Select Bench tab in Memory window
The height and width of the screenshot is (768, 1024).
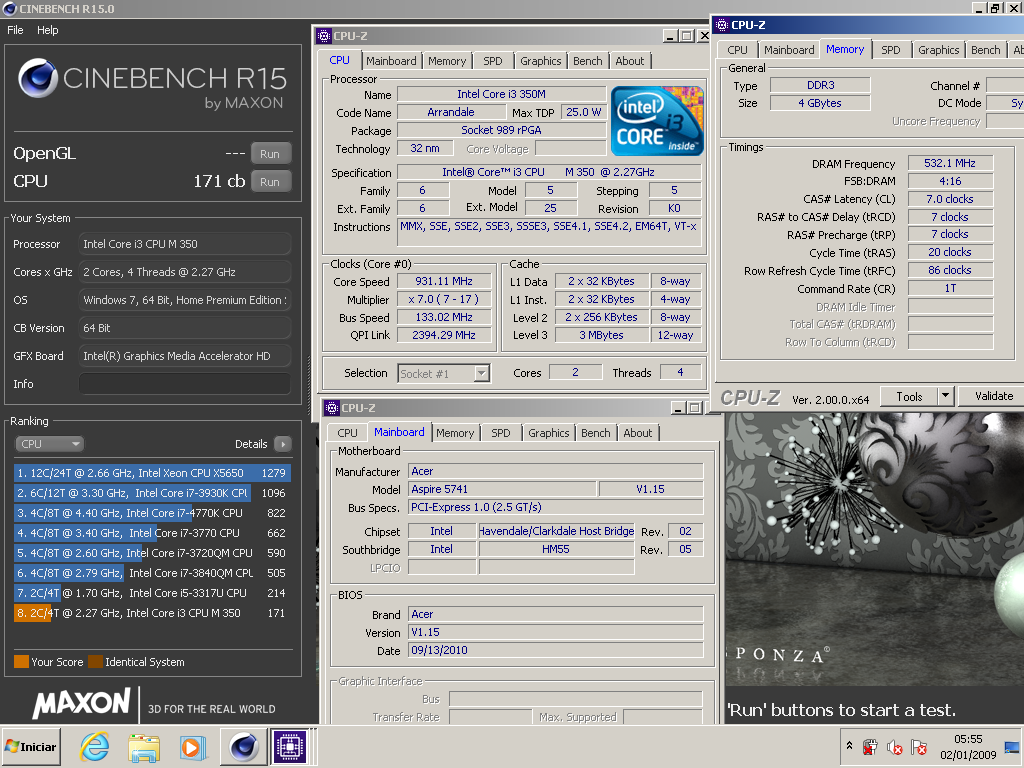pos(985,50)
